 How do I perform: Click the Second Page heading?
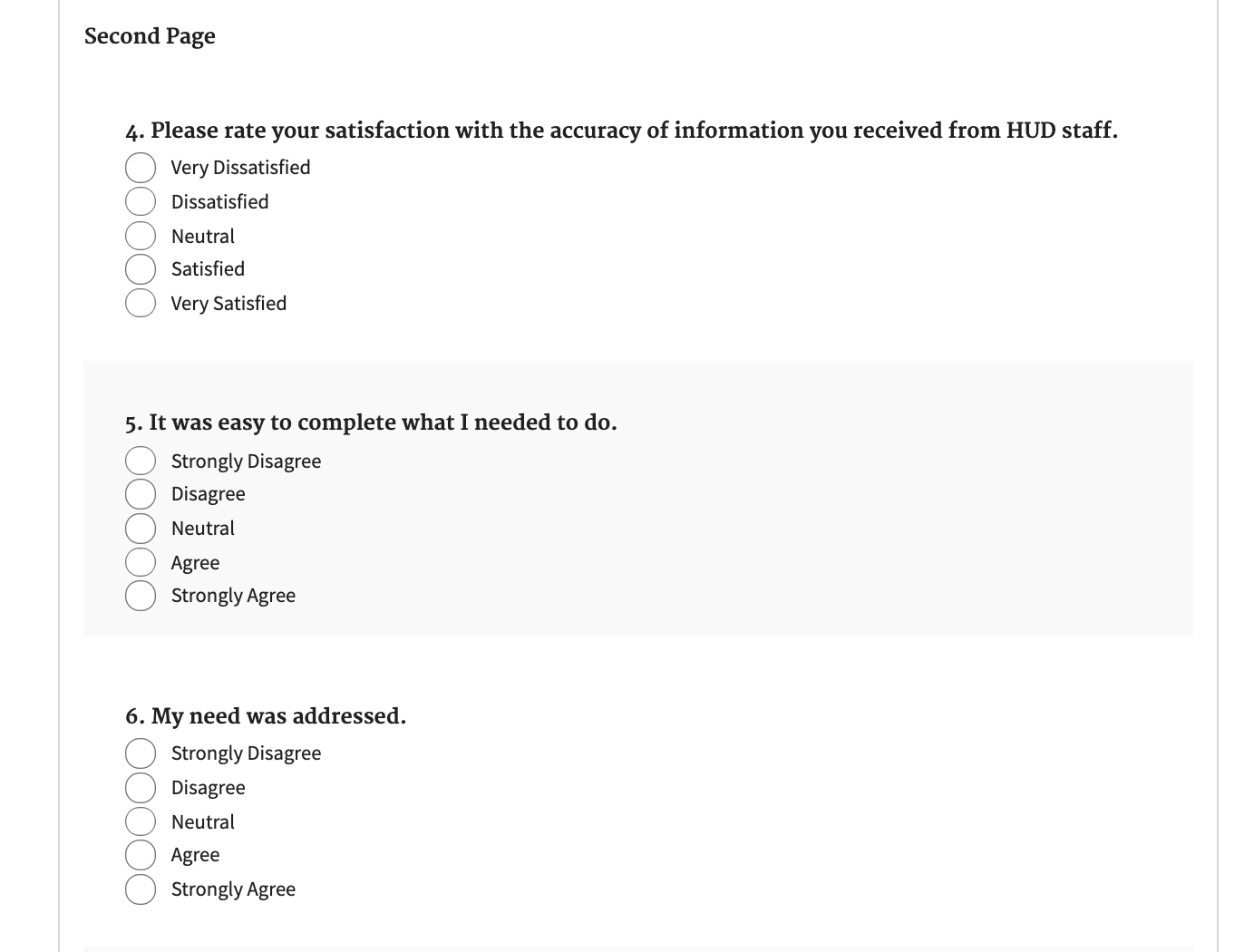click(150, 36)
